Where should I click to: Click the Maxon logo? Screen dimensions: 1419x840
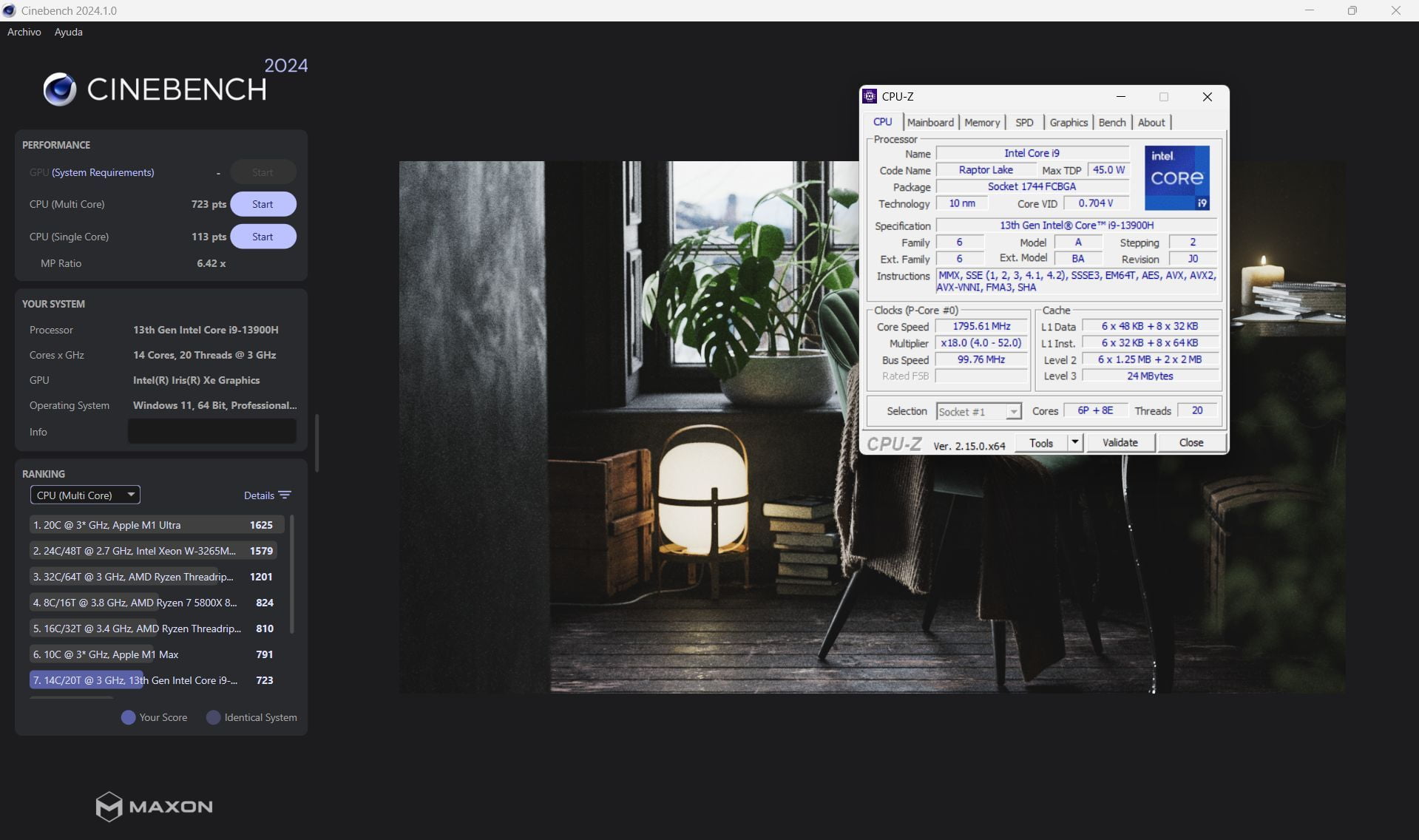coord(154,807)
